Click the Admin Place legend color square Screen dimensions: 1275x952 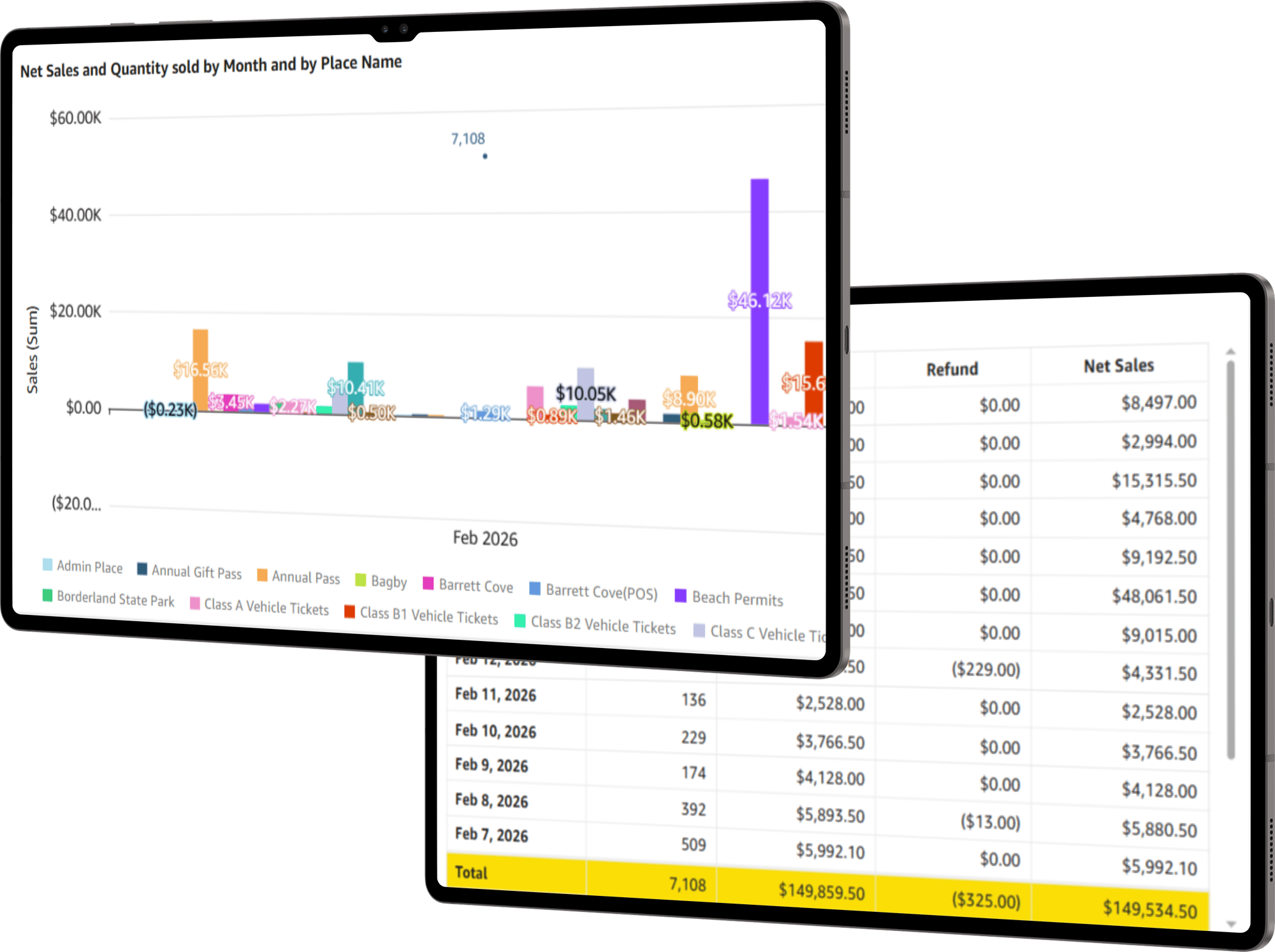coord(47,564)
